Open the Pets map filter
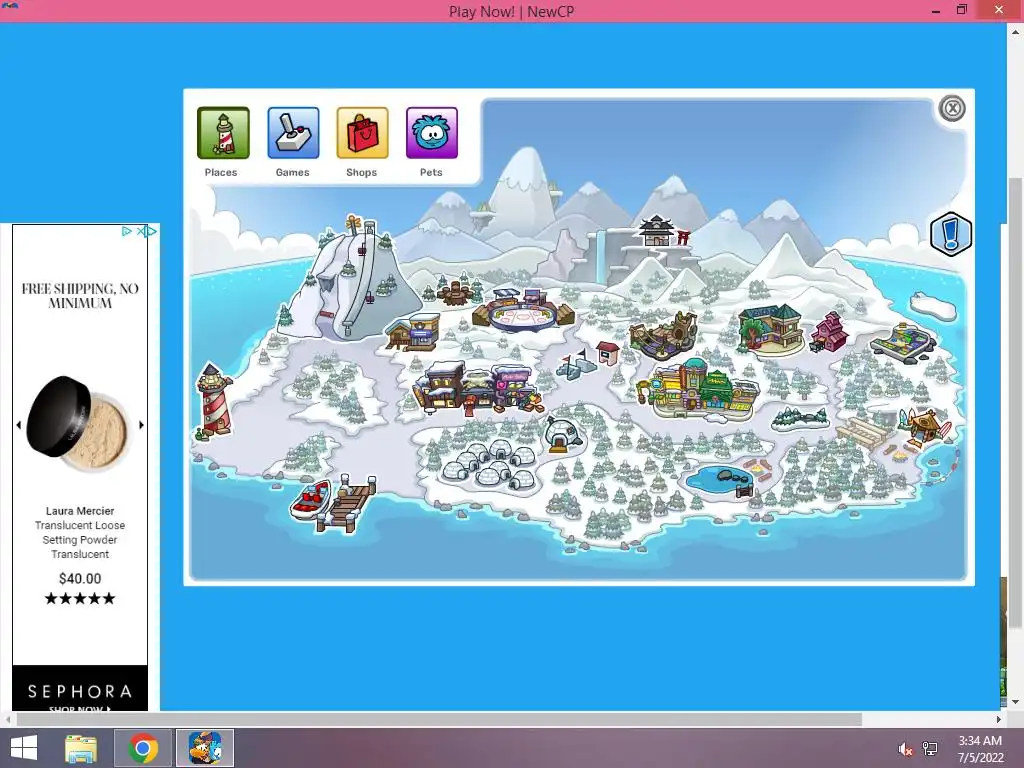1024x768 pixels. pos(432,133)
